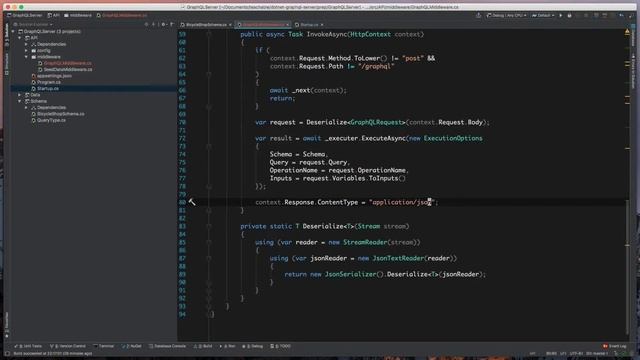Click GraphQLServer breadcrumb in navigation bar
Viewport: 640px width, 360px height.
click(x=24, y=16)
